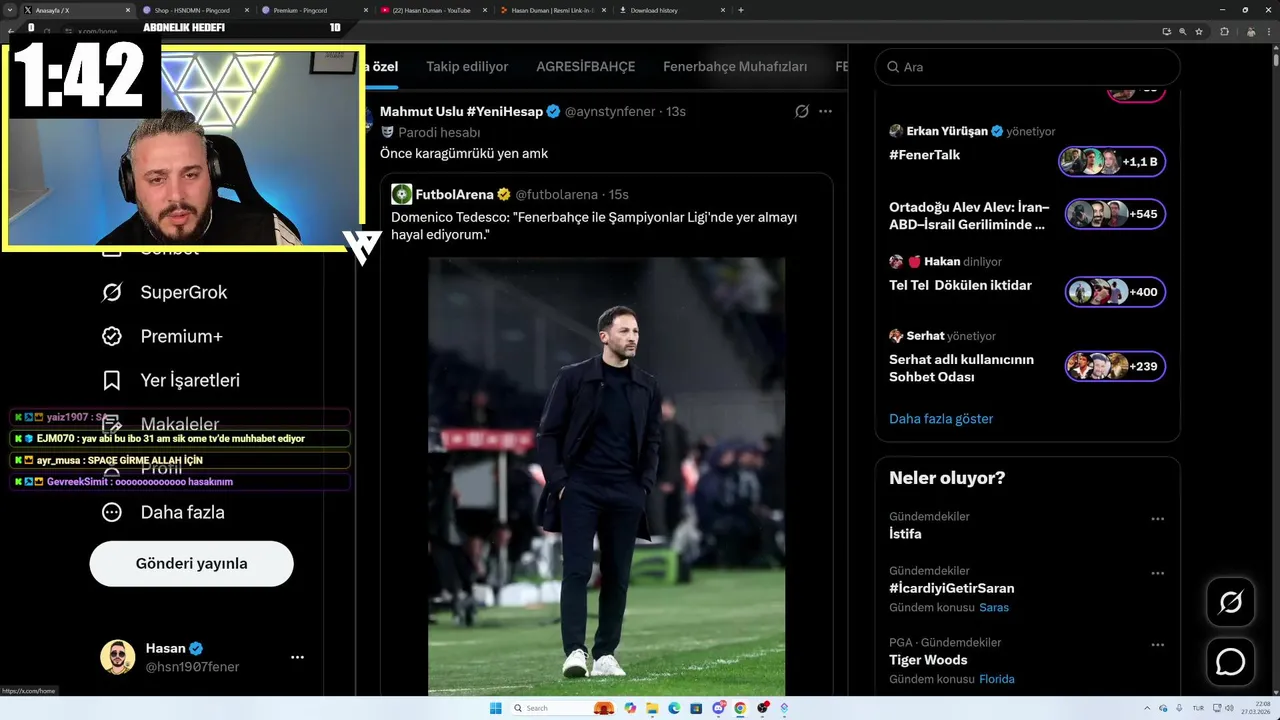This screenshot has height=720, width=1280.
Task: Open the +400 listeners badge
Action: pyautogui.click(x=1115, y=292)
